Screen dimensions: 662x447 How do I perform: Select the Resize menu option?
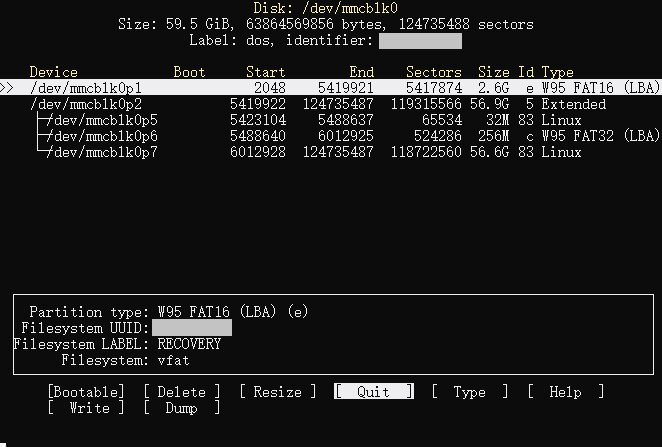coord(277,392)
